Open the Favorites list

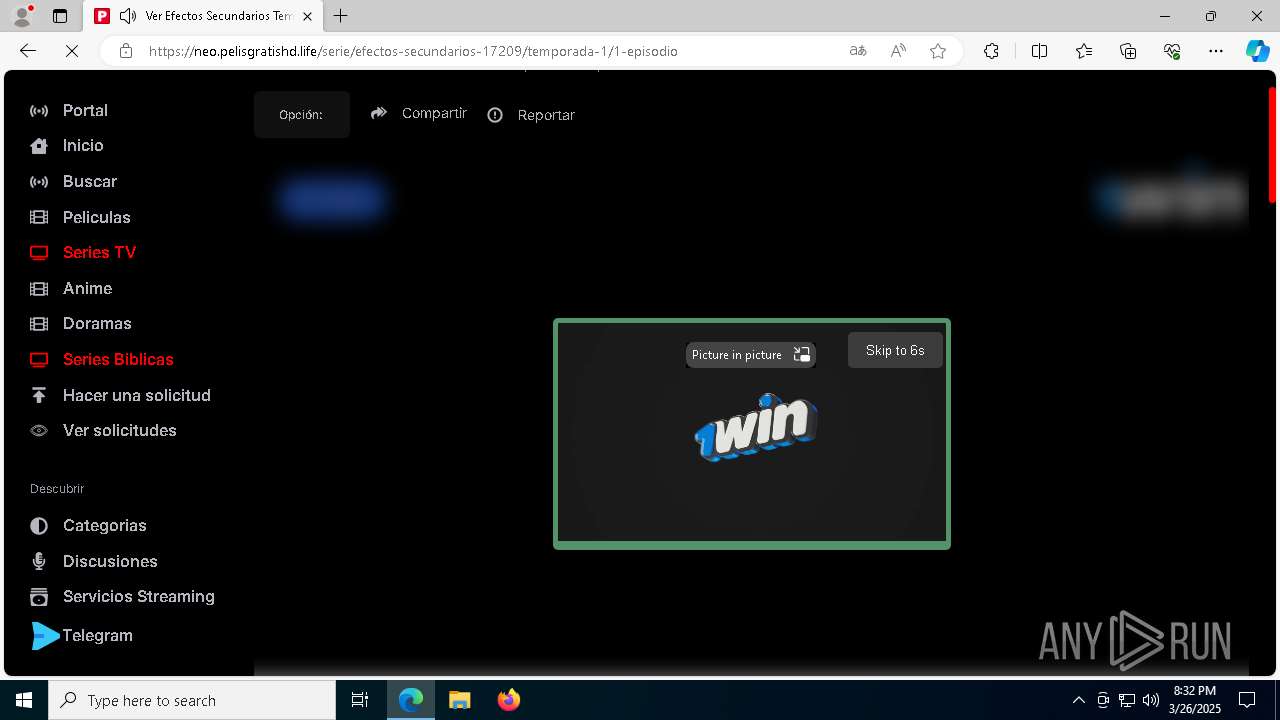click(x=1084, y=51)
